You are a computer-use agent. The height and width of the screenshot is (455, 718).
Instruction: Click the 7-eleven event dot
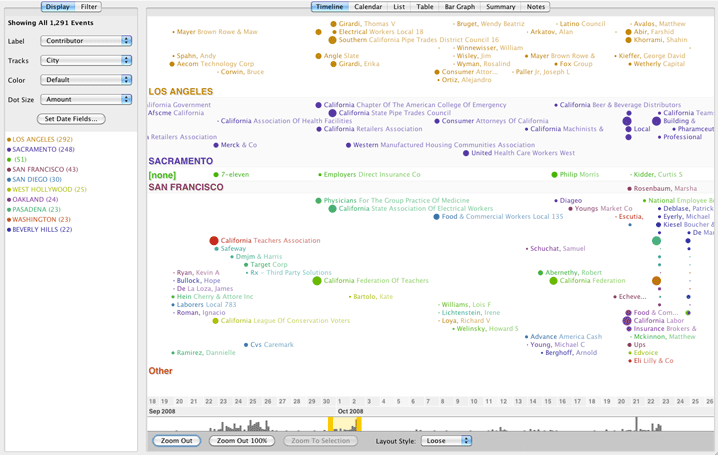pos(216,174)
